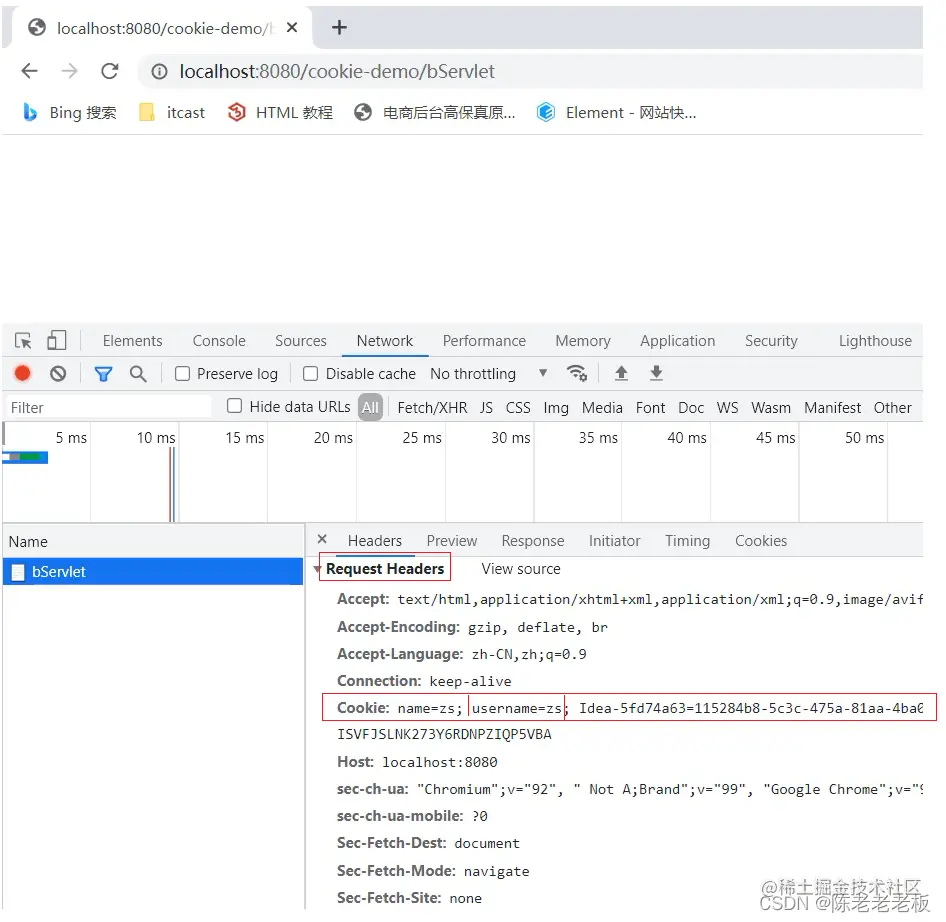The height and width of the screenshot is (922, 946).
Task: Switch to the Security tab
Action: pos(771,341)
